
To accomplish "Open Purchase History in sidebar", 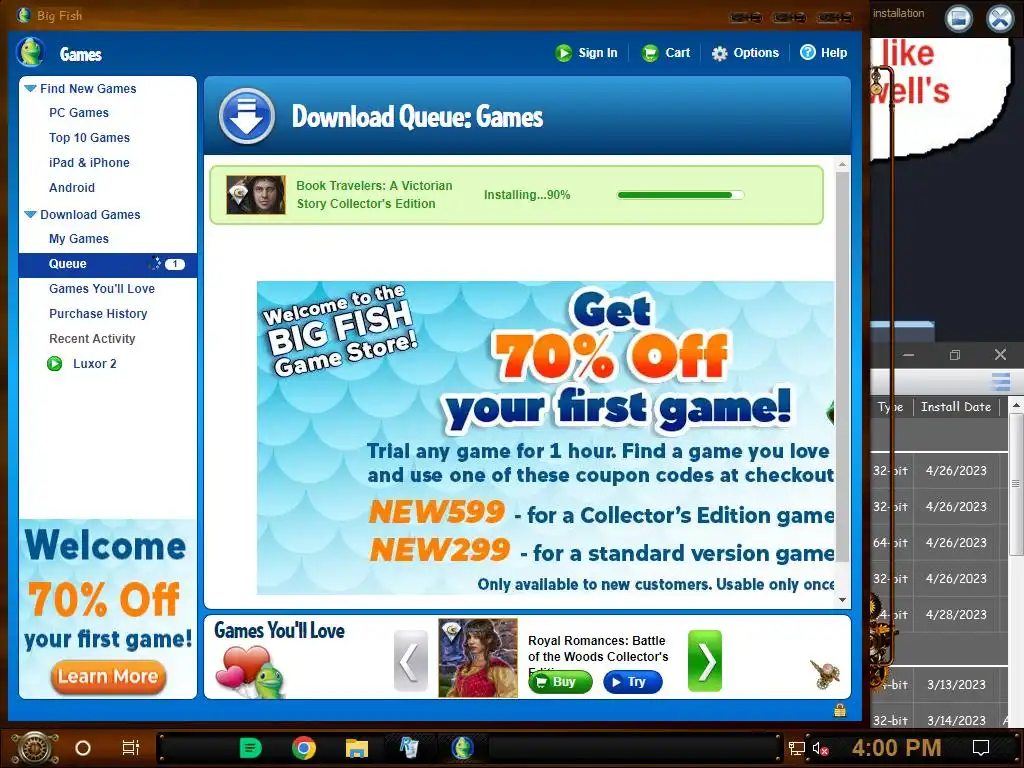I will point(98,313).
